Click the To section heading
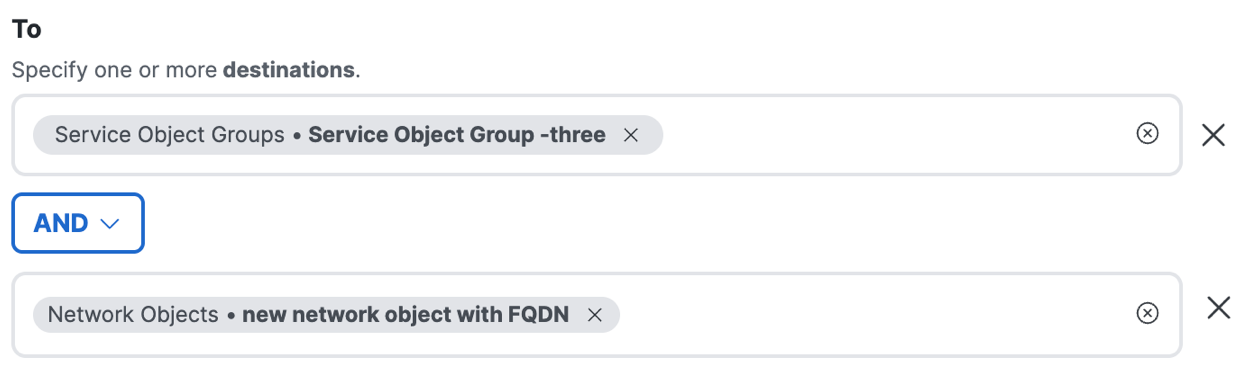 pyautogui.click(x=27, y=30)
